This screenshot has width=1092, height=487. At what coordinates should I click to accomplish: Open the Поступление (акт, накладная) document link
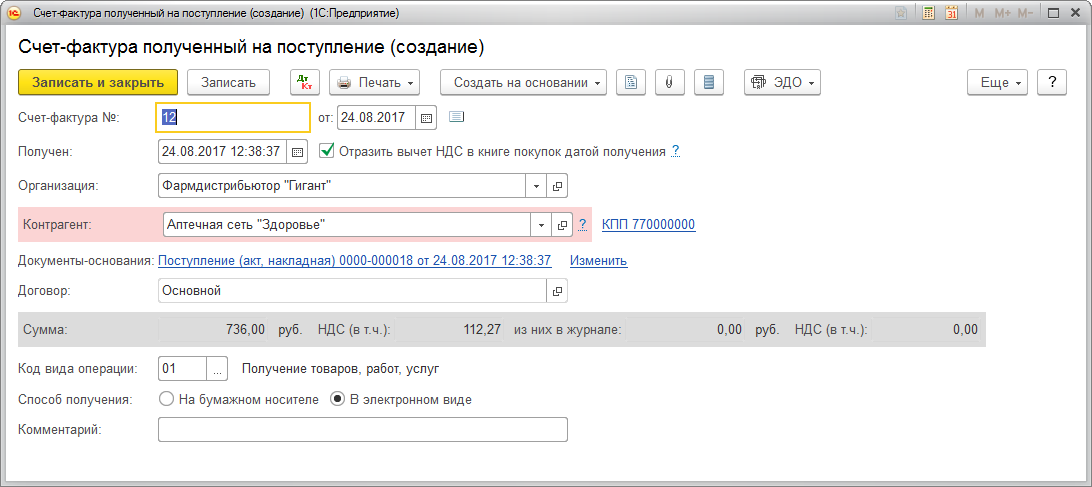355,261
